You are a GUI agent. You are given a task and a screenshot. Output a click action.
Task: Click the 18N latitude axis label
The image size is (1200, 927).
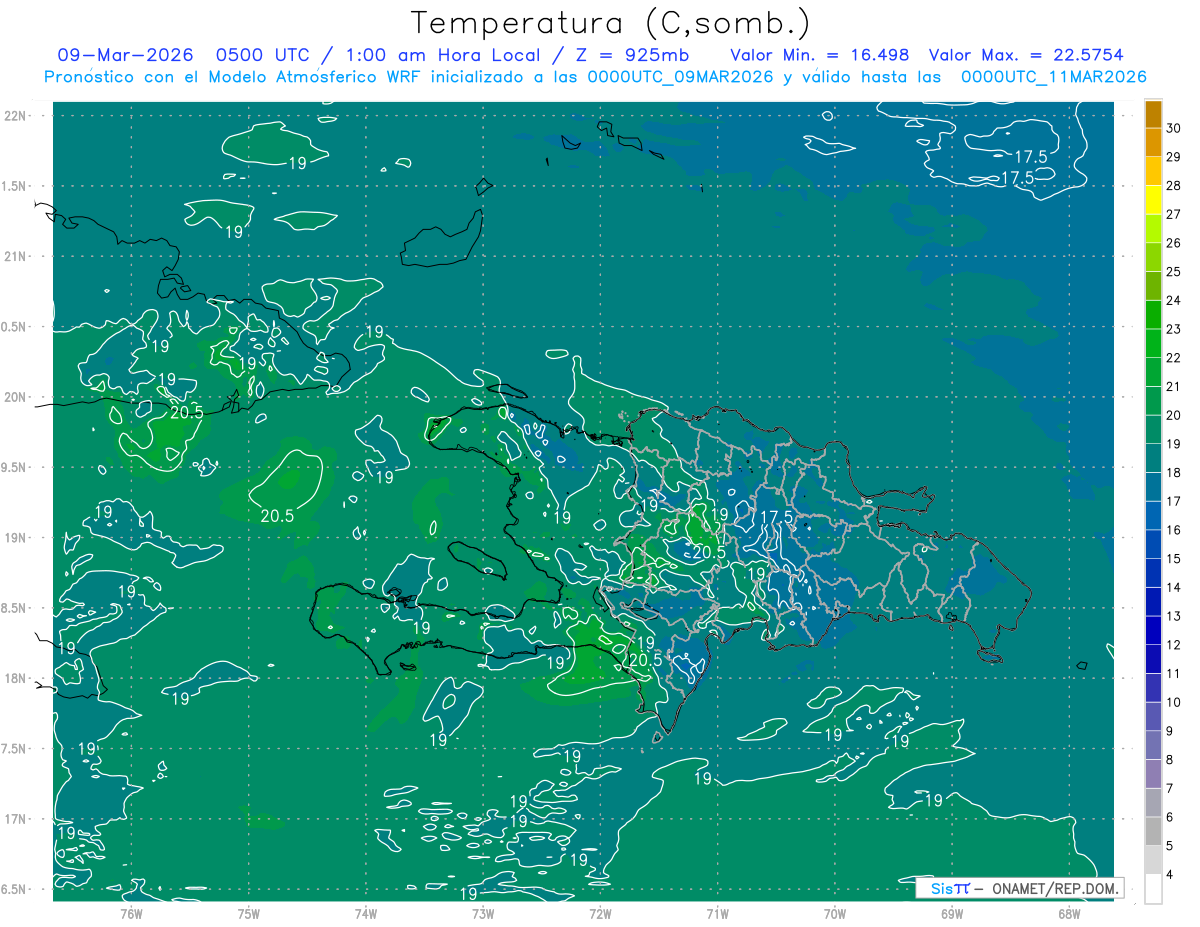16,678
